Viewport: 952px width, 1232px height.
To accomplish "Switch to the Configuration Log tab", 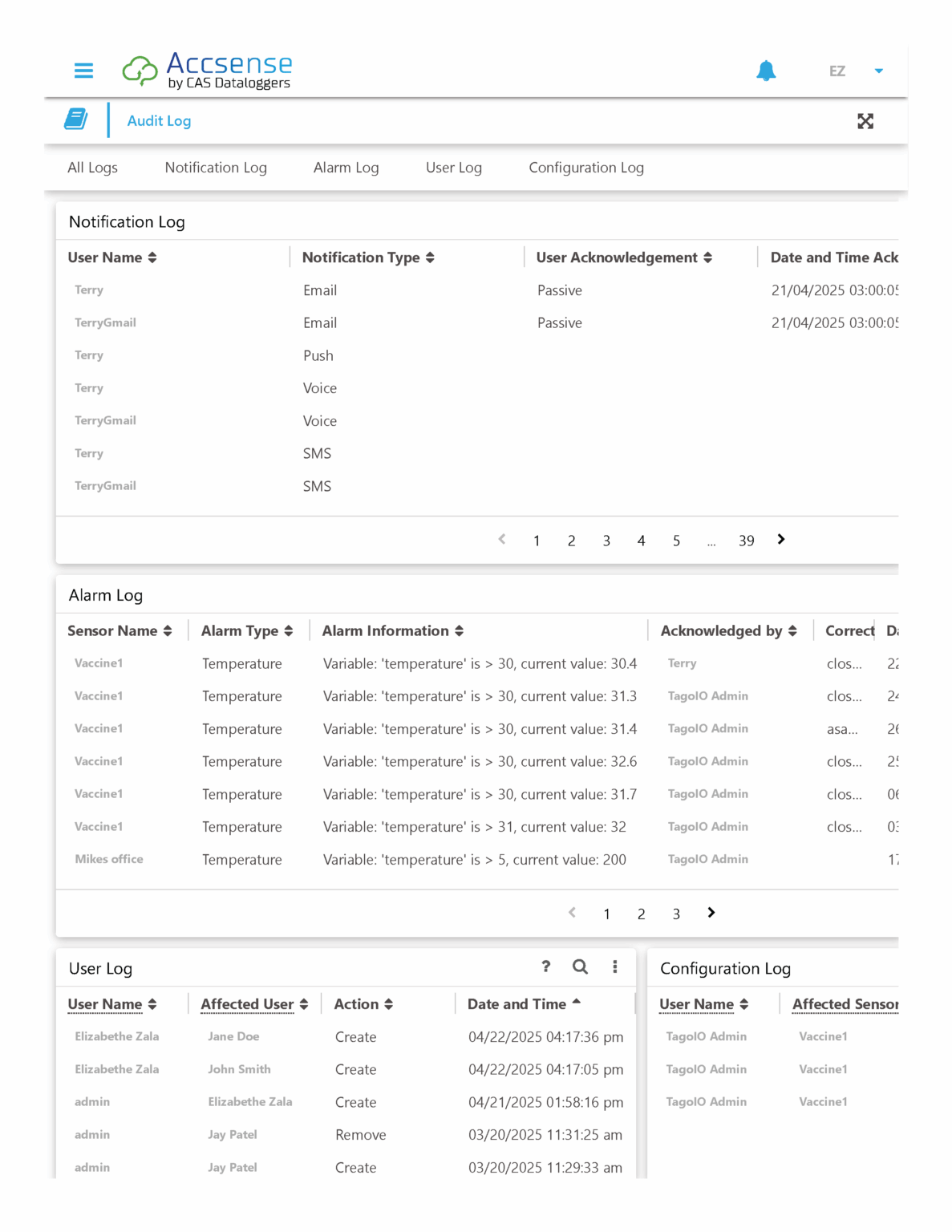I will 586,168.
